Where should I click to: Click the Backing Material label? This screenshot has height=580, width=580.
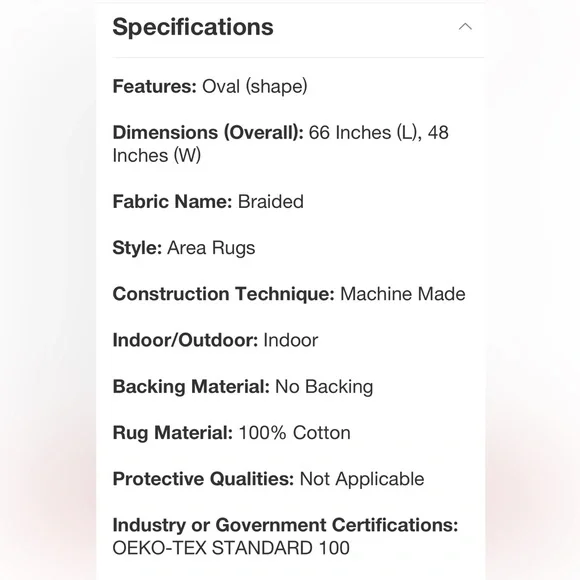pyautogui.click(x=191, y=387)
